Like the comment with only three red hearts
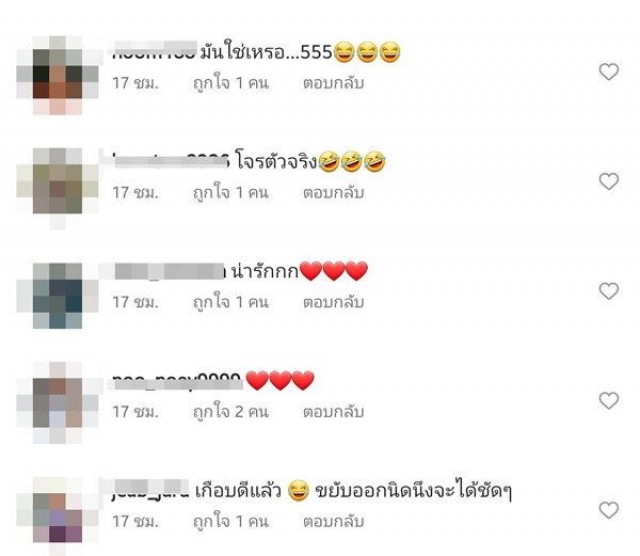Screen dimensions: 640x556 [609, 400]
